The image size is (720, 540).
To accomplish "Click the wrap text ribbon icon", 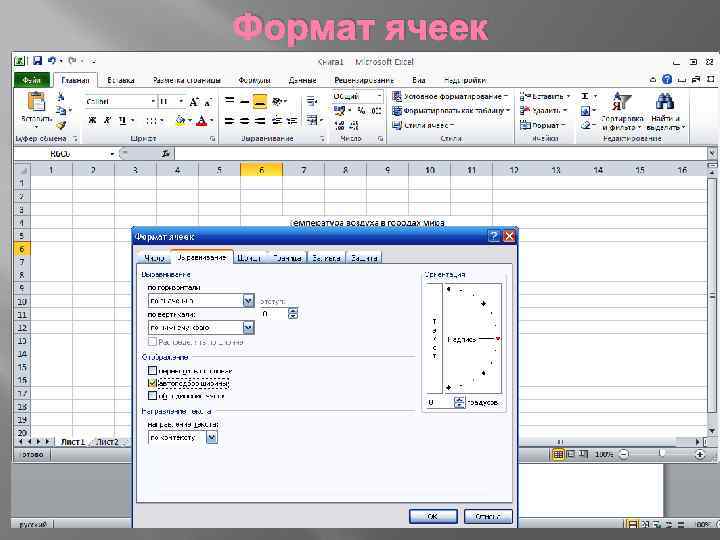I will click(312, 101).
